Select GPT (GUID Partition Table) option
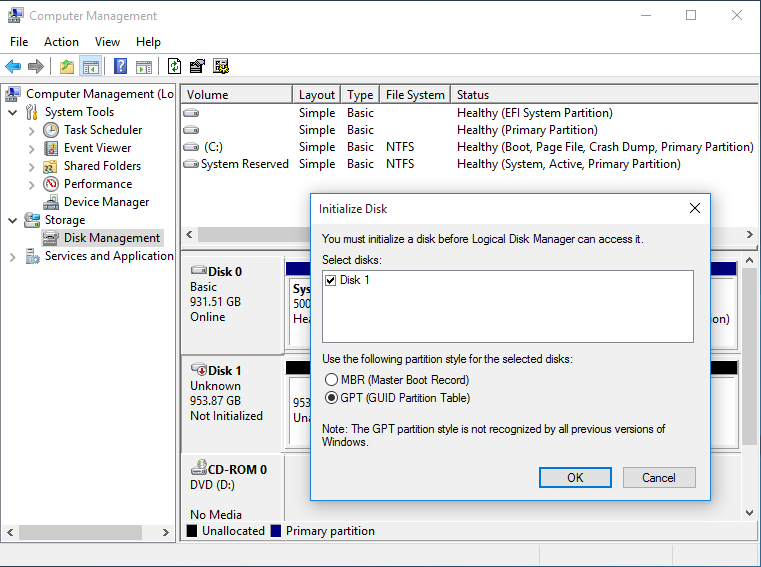The height and width of the screenshot is (567, 761). pos(332,398)
